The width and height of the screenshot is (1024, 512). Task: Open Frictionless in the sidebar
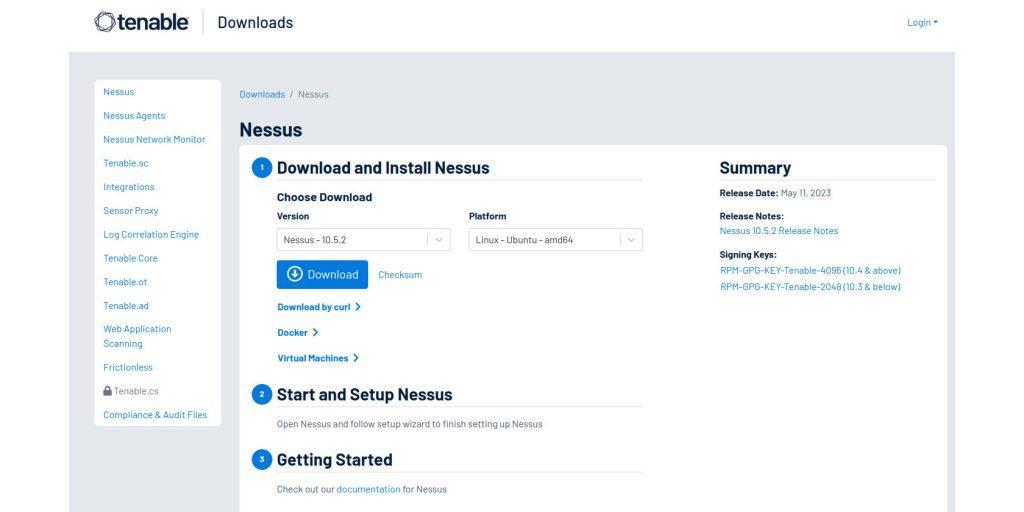click(x=127, y=367)
